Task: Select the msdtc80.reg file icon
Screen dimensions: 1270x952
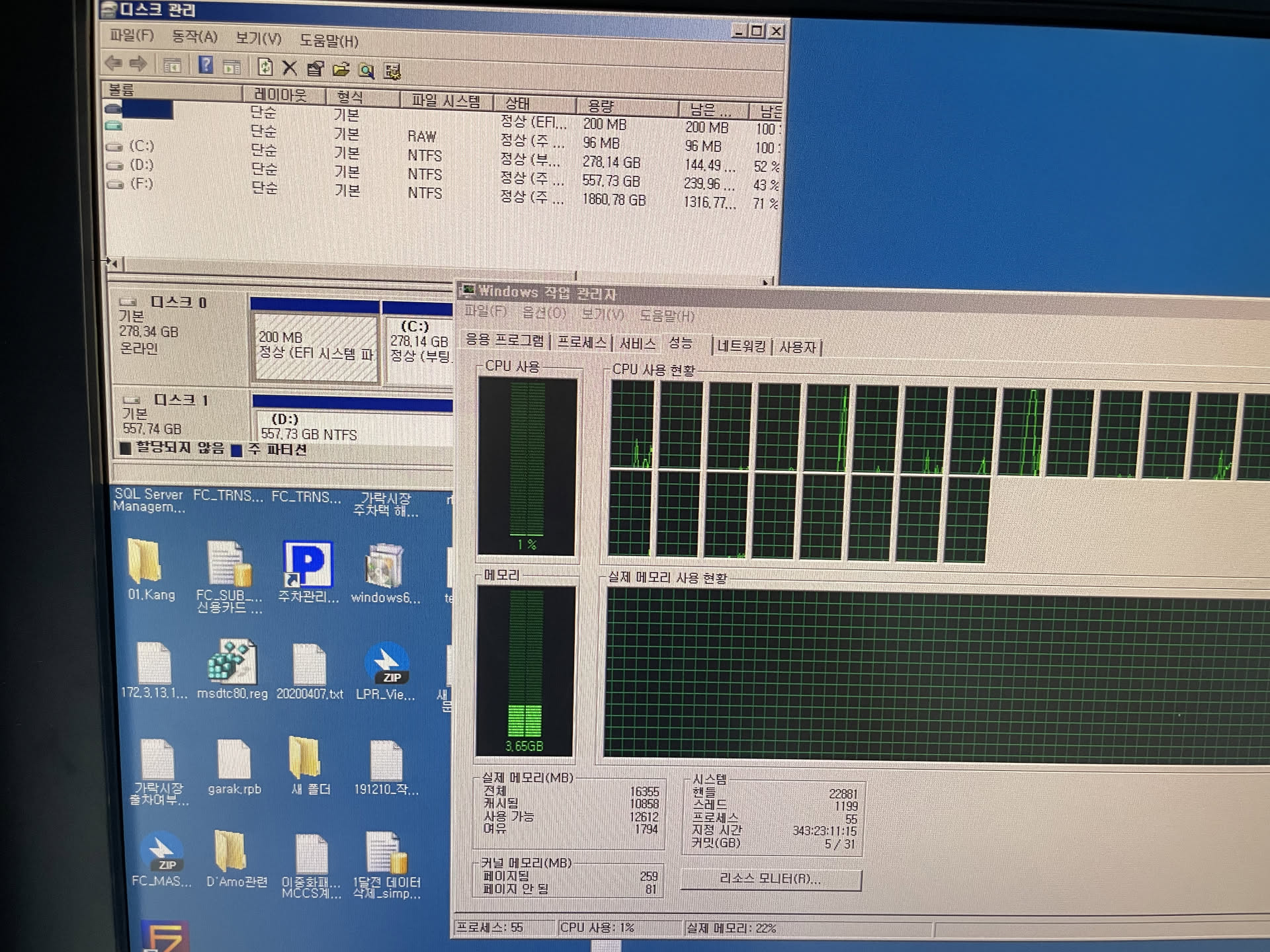Action: coord(232,662)
